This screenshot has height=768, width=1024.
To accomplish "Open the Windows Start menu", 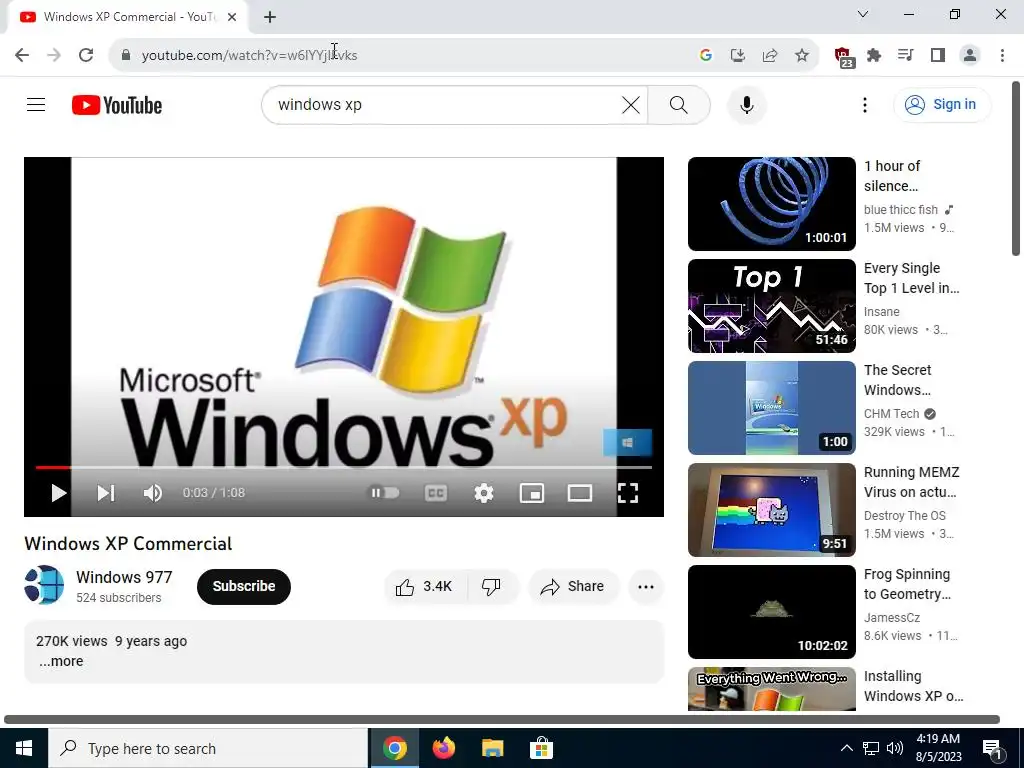I will point(24,748).
